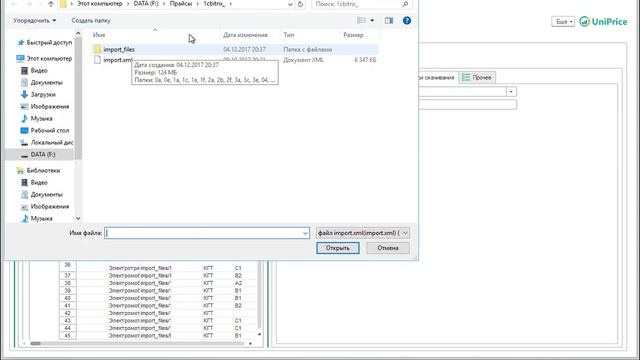Sort by the Дата изменения column header

tap(245, 35)
